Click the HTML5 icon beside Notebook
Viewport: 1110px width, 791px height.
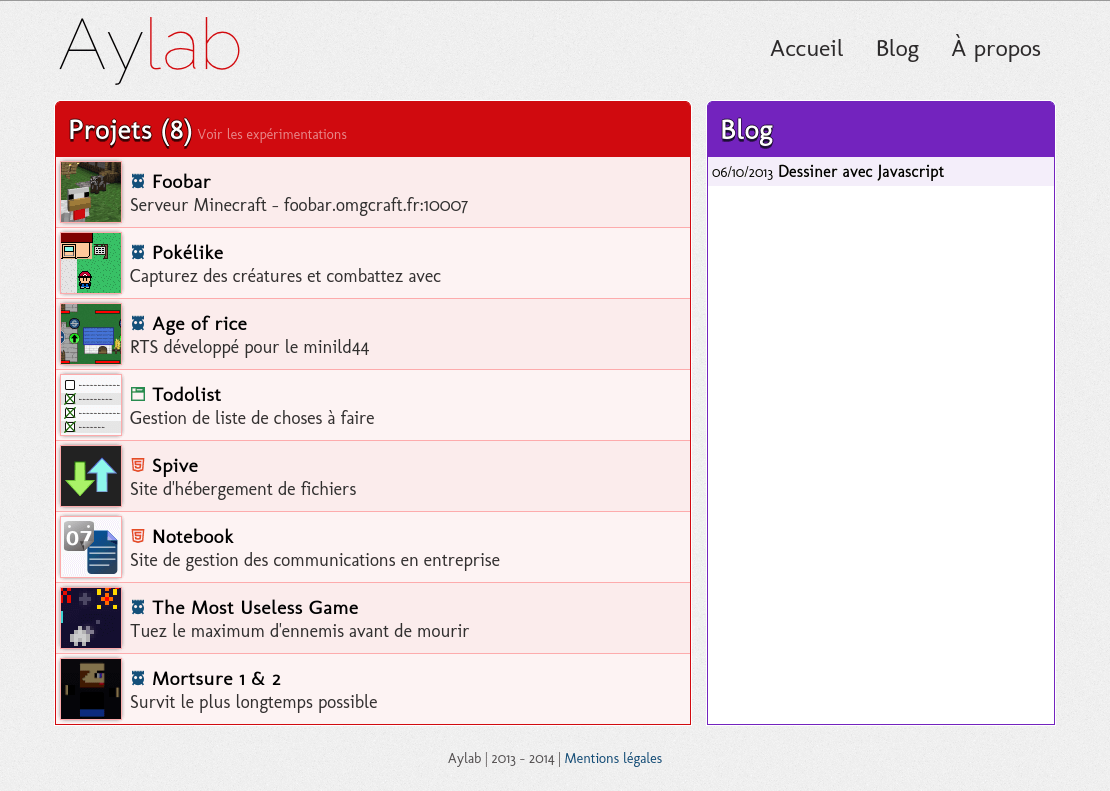(x=138, y=536)
